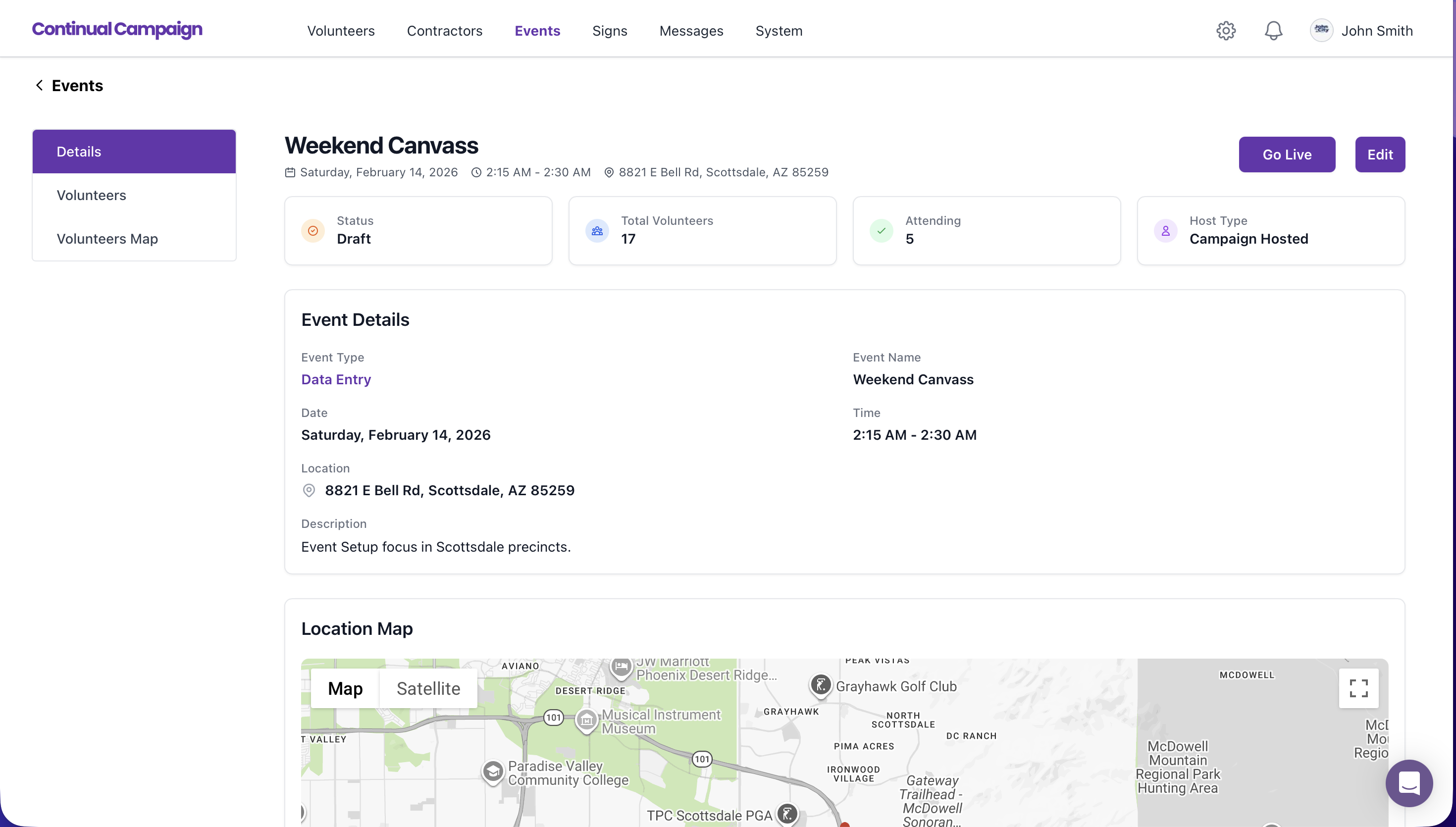Toggle fullscreen view on the location map
Screen dimensions: 1456x827
pyautogui.click(x=1358, y=688)
